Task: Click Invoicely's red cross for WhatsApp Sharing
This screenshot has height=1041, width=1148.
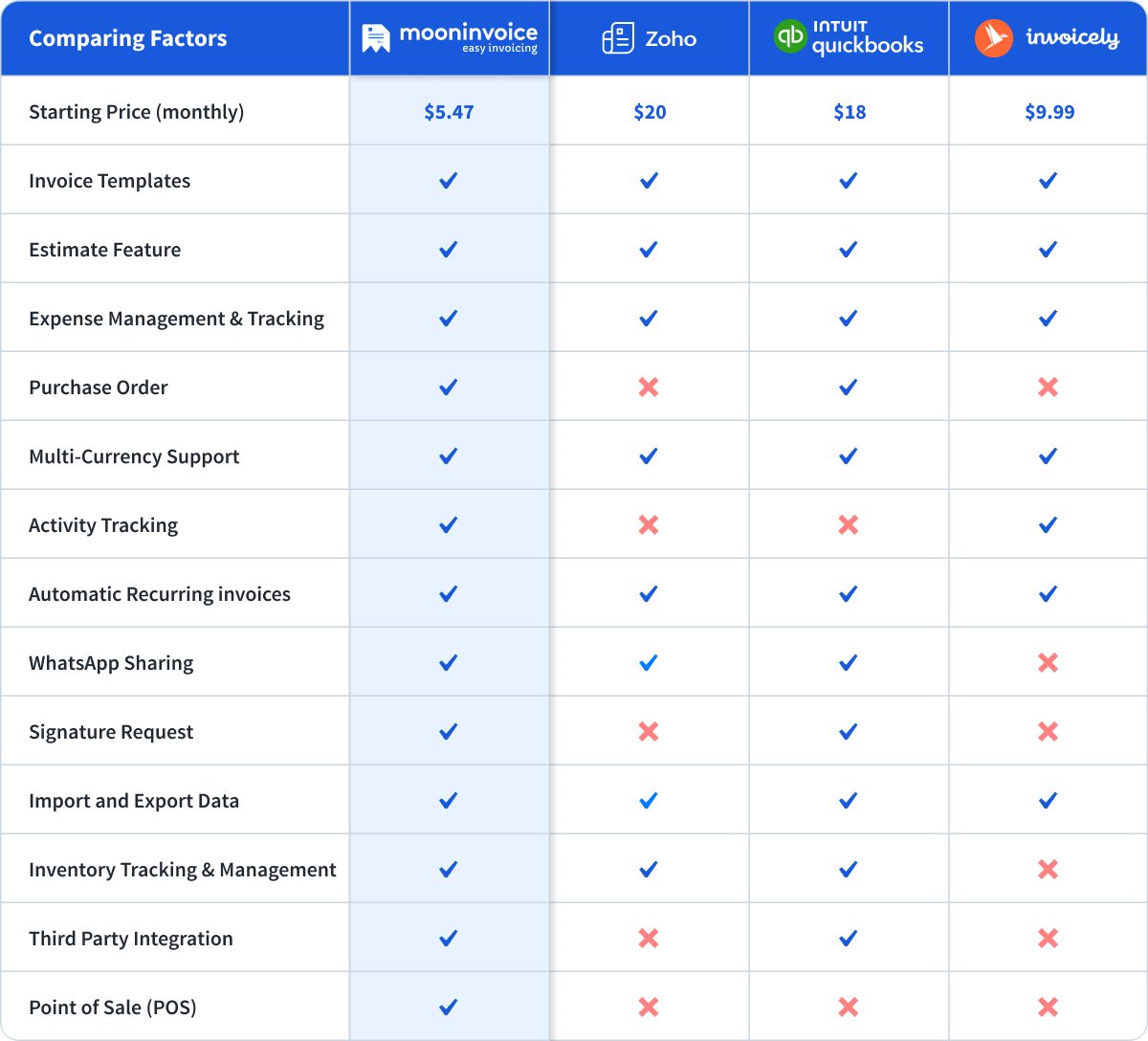Action: [x=1049, y=663]
